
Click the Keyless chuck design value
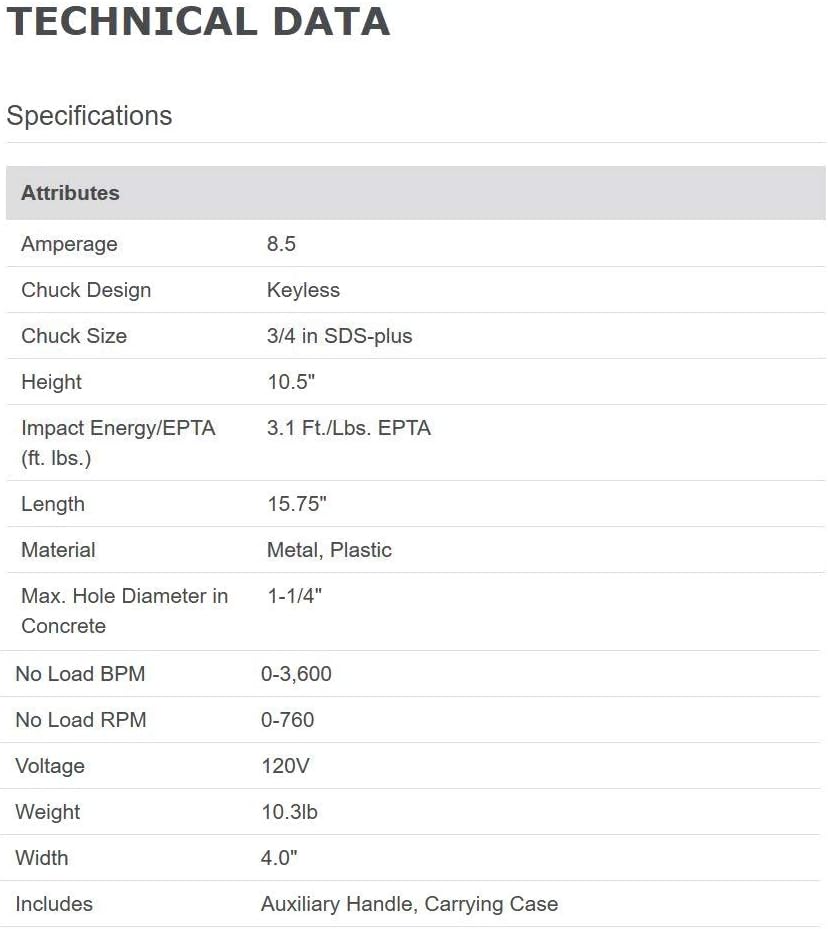point(303,290)
